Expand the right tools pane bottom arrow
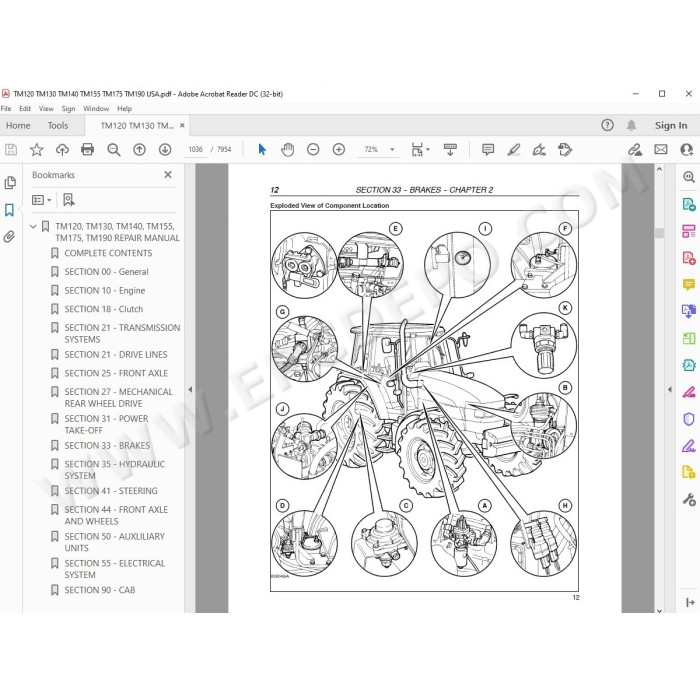700x700 pixels. (x=690, y=603)
